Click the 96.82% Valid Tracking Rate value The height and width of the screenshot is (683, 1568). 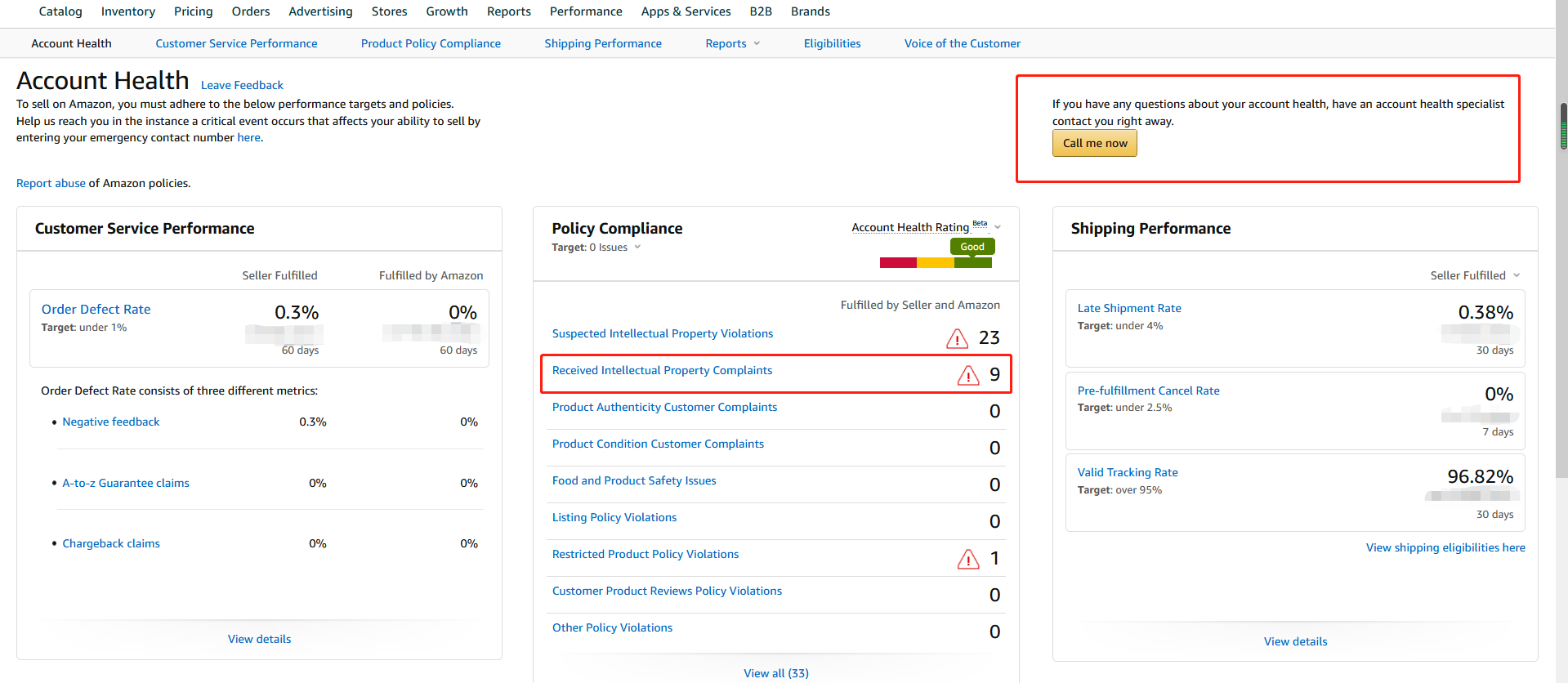(x=1481, y=477)
